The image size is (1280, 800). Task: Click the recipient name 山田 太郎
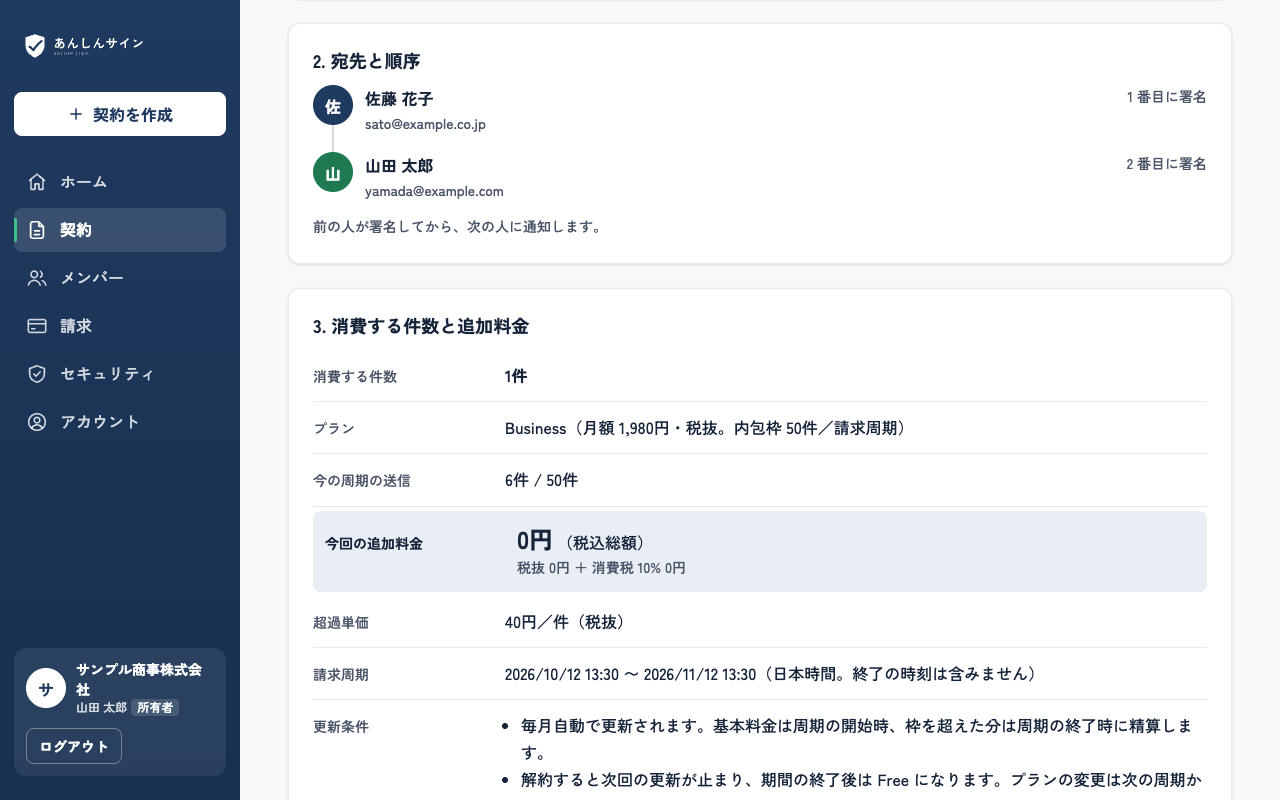[399, 165]
